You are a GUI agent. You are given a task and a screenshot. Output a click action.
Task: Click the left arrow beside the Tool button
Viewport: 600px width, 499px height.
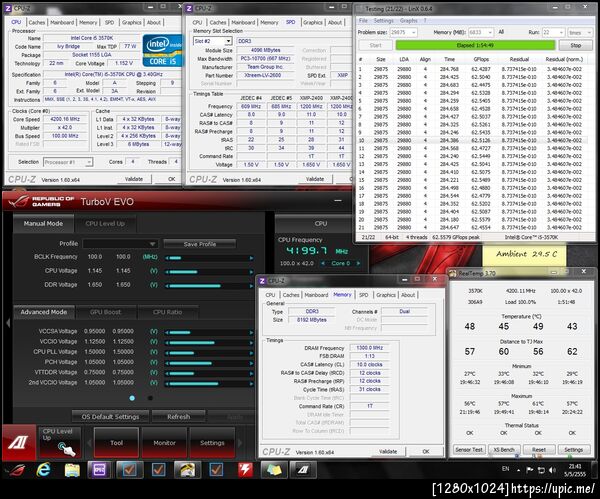[88, 443]
